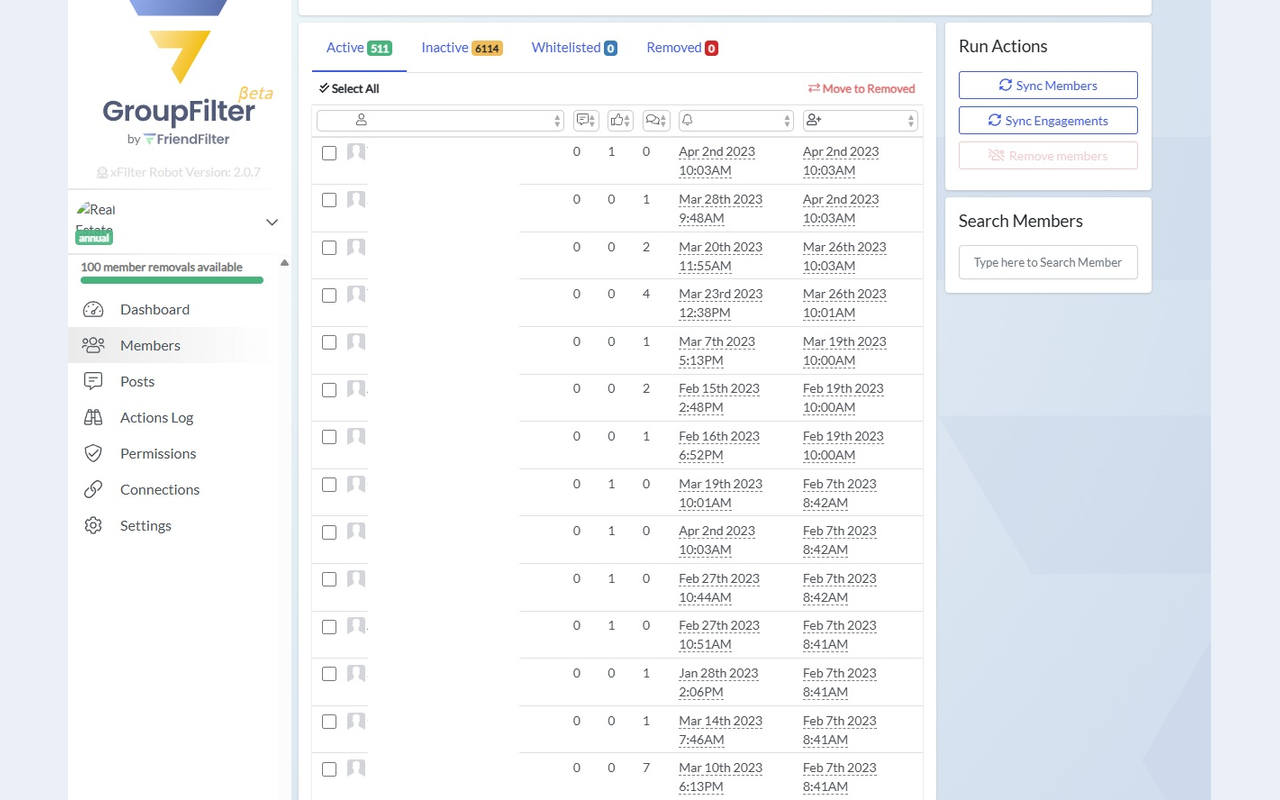Click the Sync Members button

(1048, 85)
